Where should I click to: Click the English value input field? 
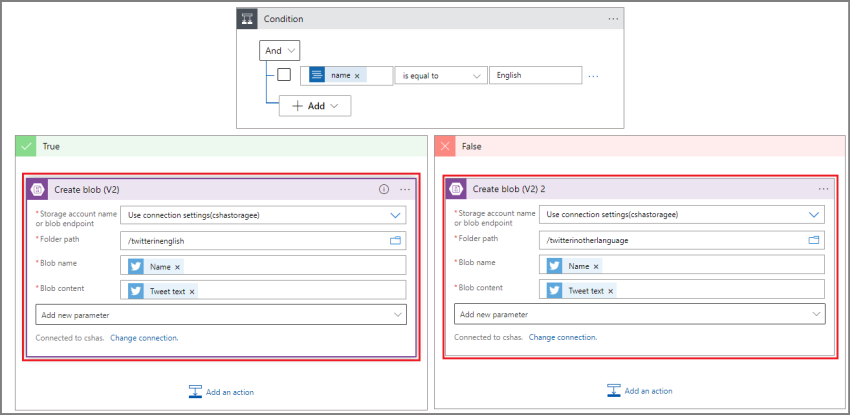(x=536, y=75)
